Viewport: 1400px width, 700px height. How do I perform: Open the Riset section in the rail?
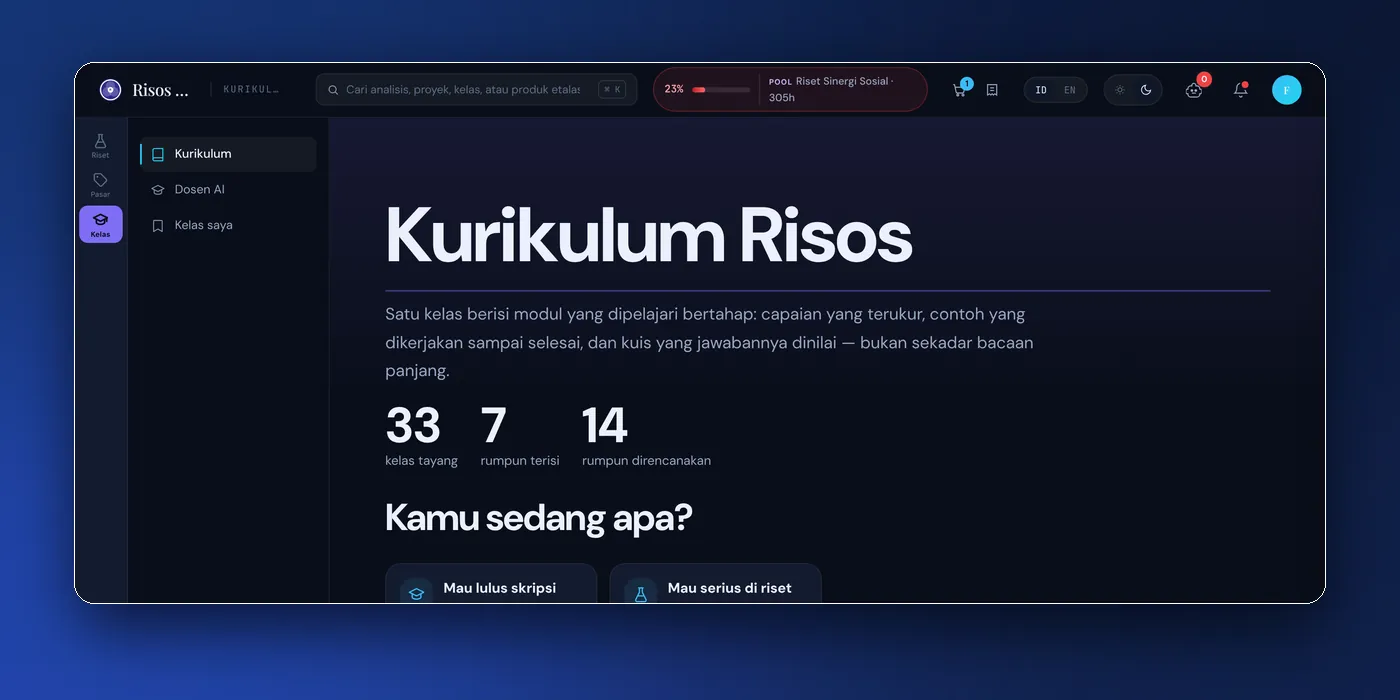(100, 146)
